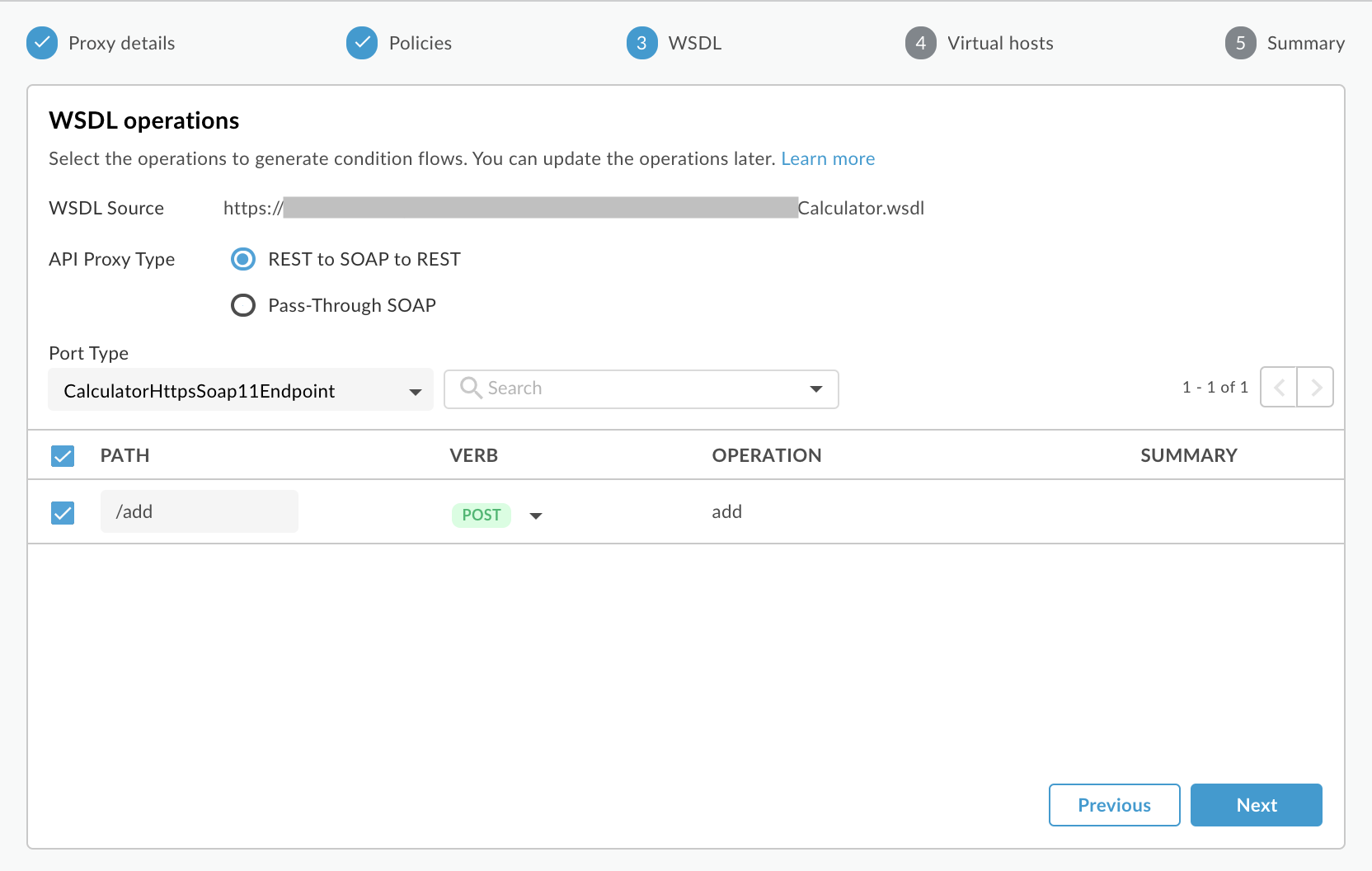Click the Proxy details checkmark step icon
The height and width of the screenshot is (871, 1372).
42,43
